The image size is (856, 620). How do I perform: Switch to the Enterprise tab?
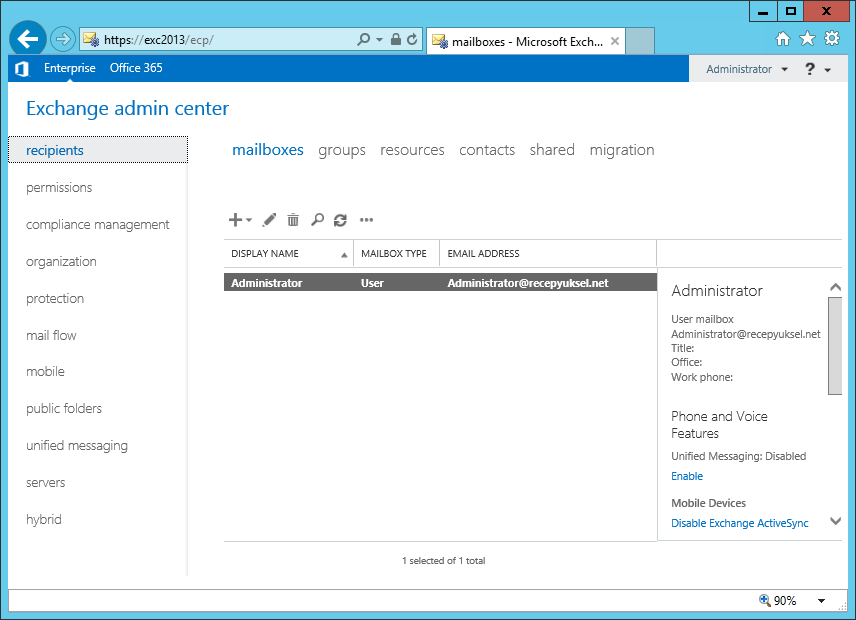pyautogui.click(x=70, y=68)
